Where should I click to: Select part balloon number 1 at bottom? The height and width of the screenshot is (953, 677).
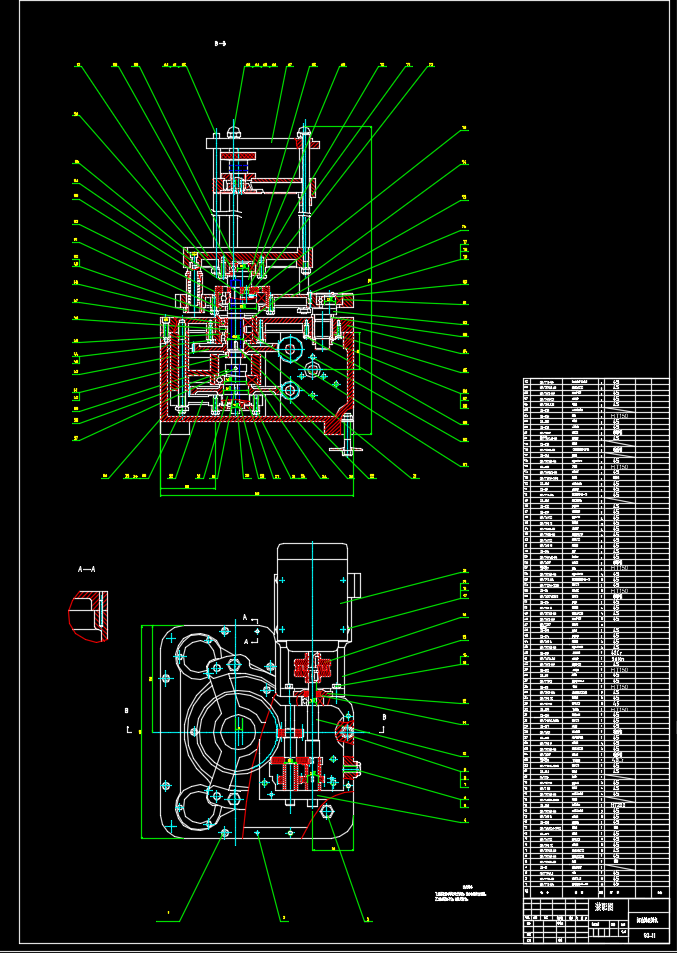pos(168,912)
